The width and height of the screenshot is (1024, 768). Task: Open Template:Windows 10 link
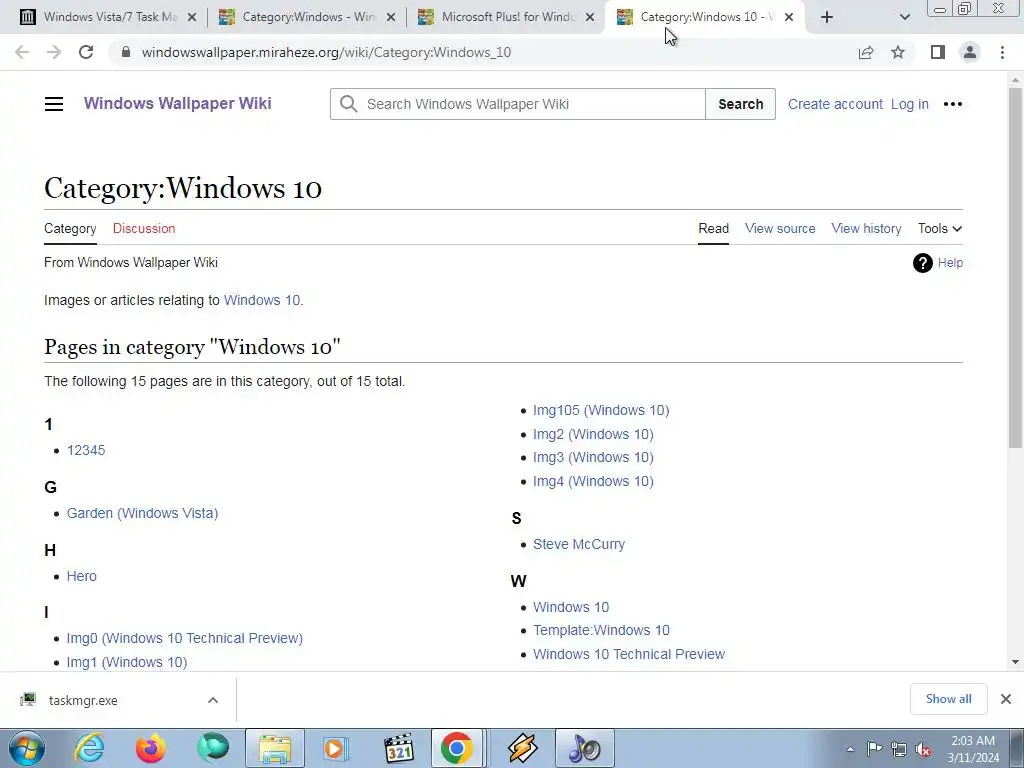[x=601, y=630]
